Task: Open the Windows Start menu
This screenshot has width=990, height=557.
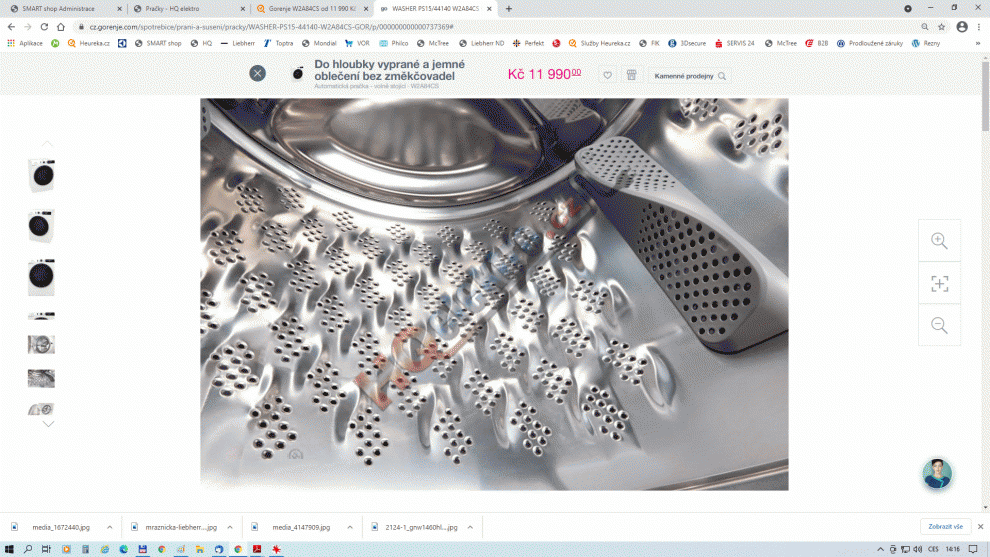Action: click(x=9, y=549)
